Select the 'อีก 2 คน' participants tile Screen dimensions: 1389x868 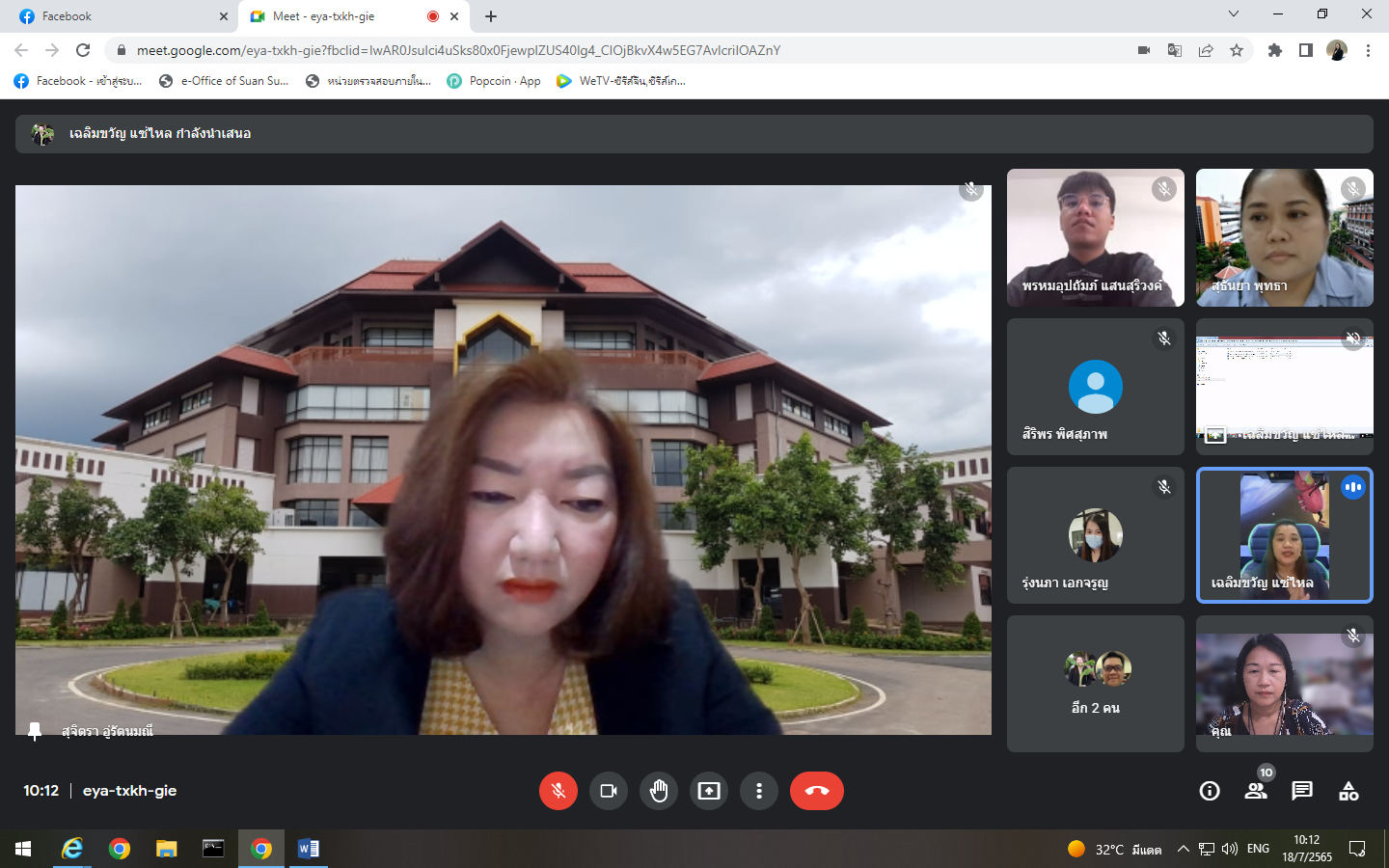point(1095,684)
